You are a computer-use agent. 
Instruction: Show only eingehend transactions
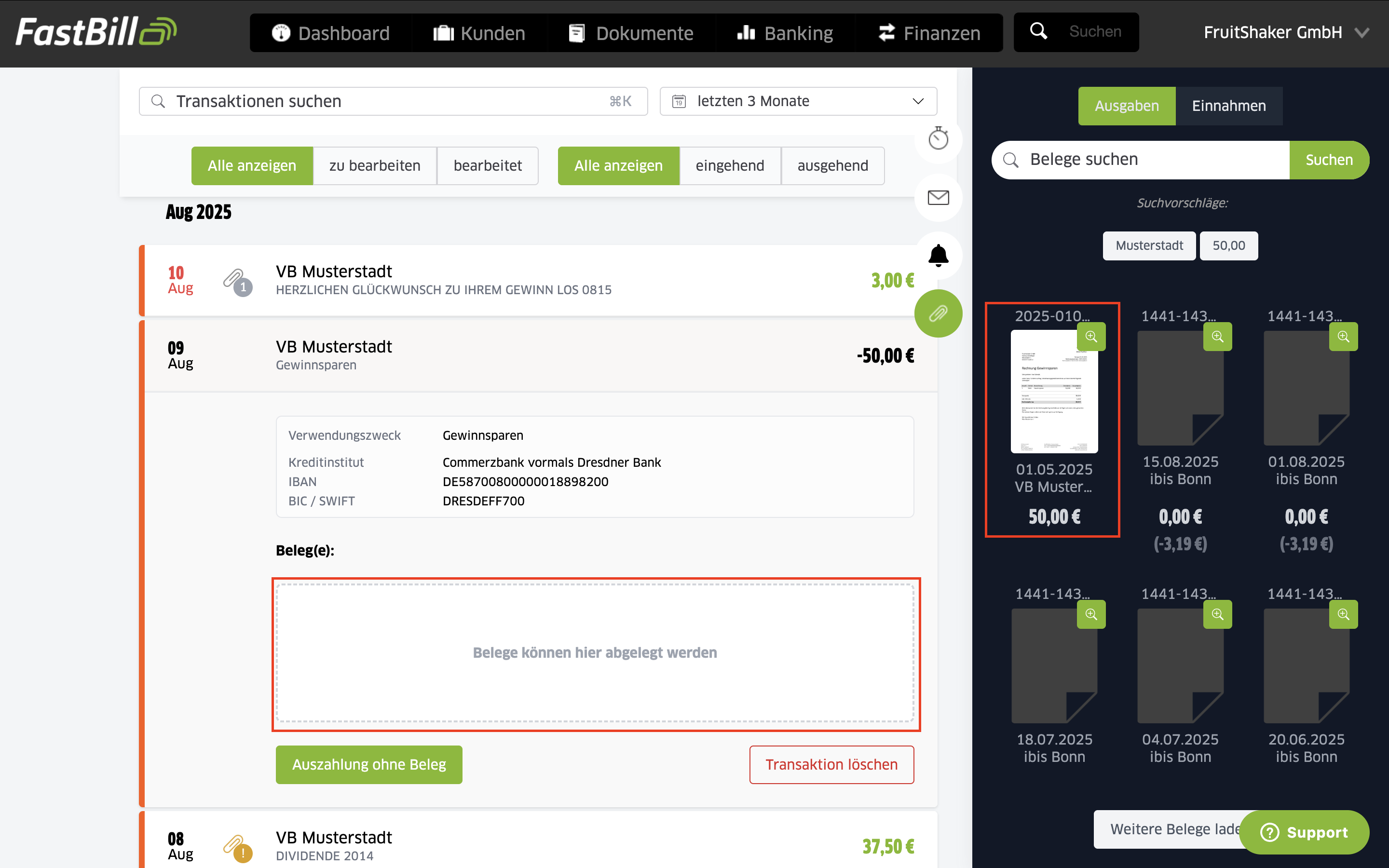click(730, 165)
